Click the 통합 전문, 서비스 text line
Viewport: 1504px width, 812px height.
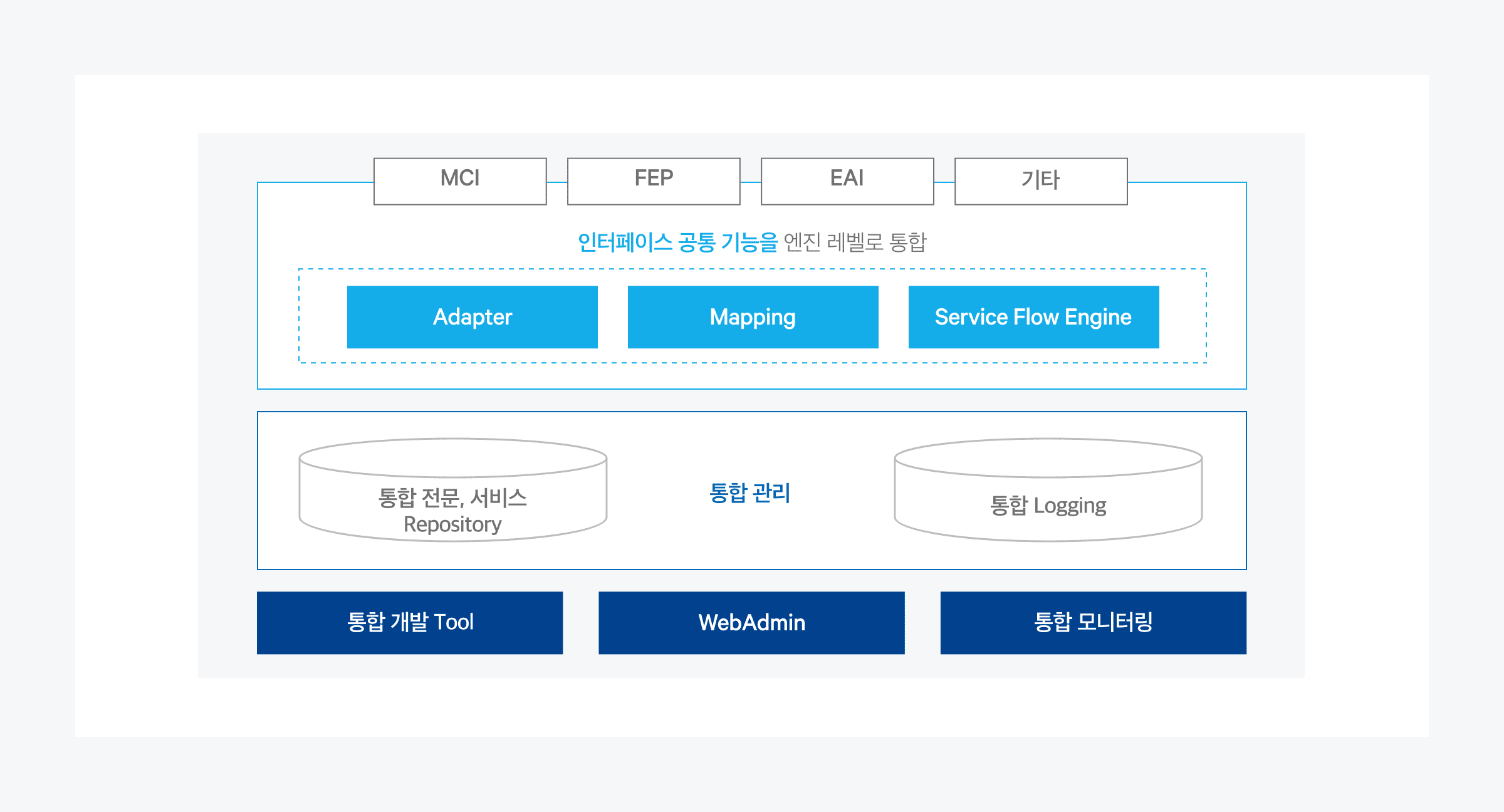click(x=452, y=498)
